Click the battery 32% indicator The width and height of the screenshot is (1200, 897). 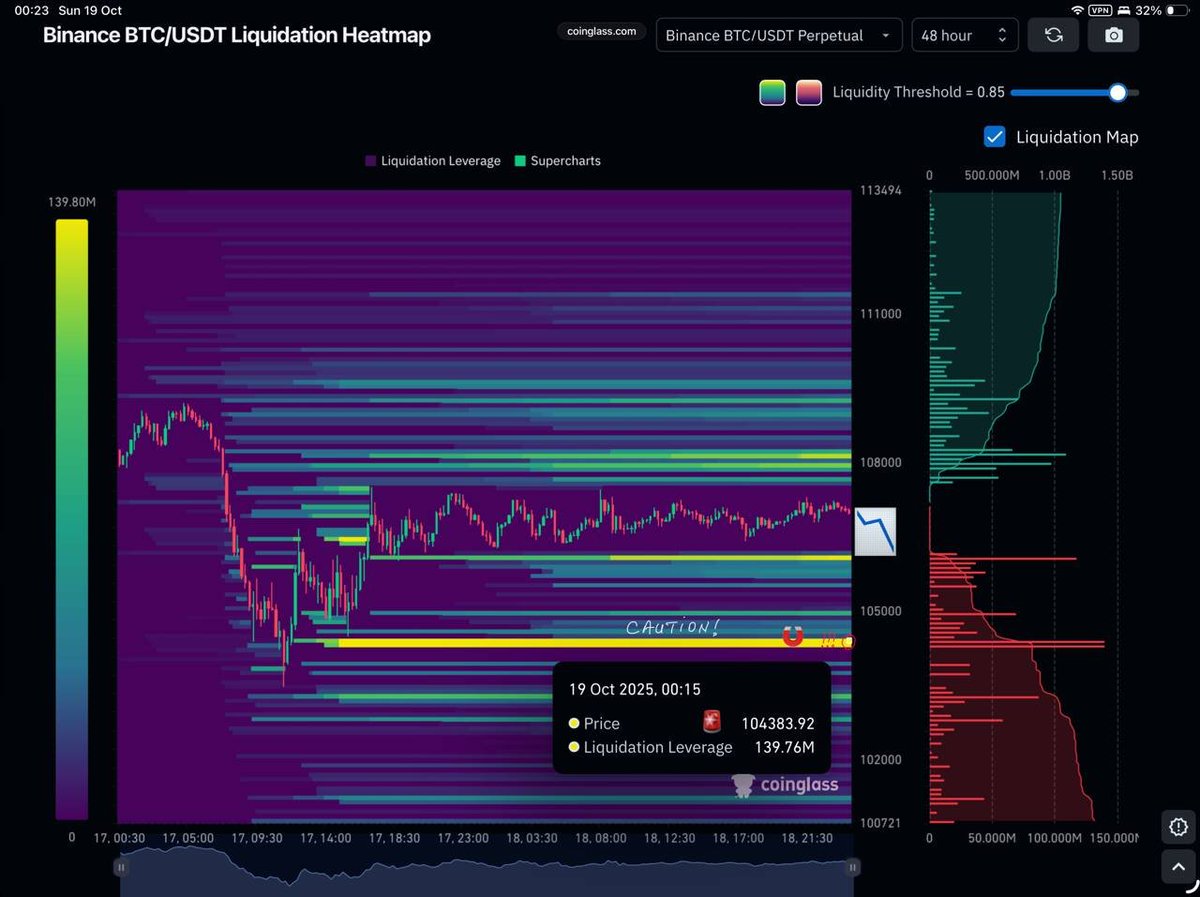[x=1161, y=10]
